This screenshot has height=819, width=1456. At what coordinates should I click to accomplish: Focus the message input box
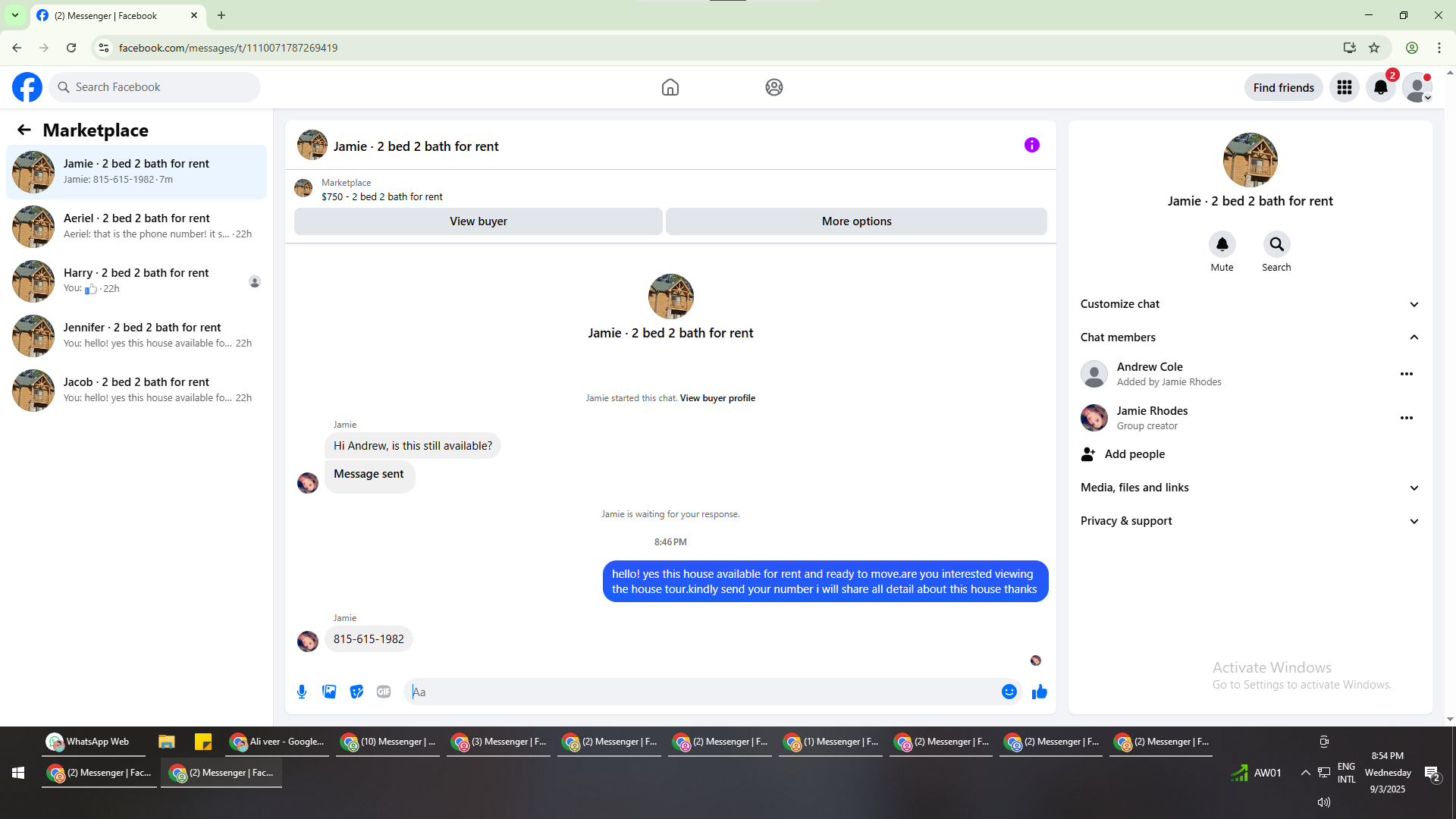(x=701, y=692)
